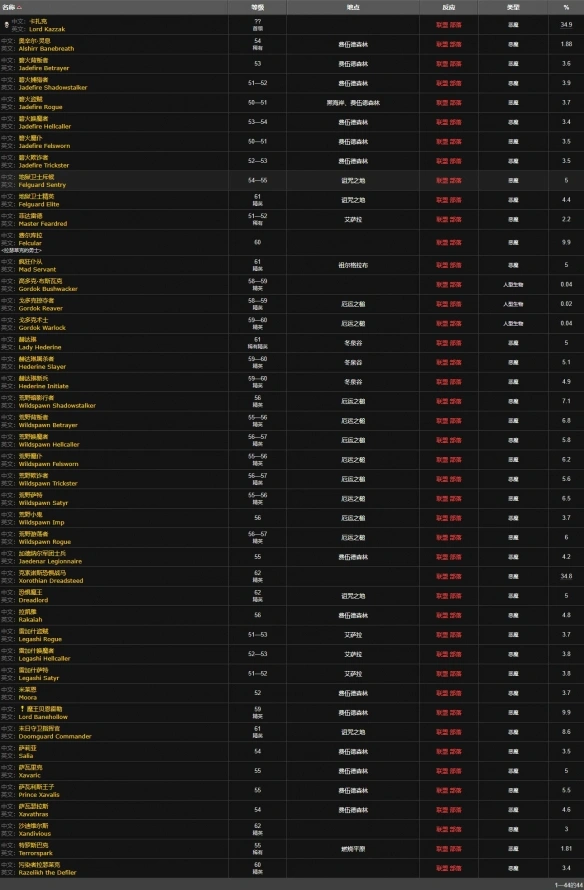Sort by the 地点 column header
Viewport: 584px width, 890px height.
353,7
